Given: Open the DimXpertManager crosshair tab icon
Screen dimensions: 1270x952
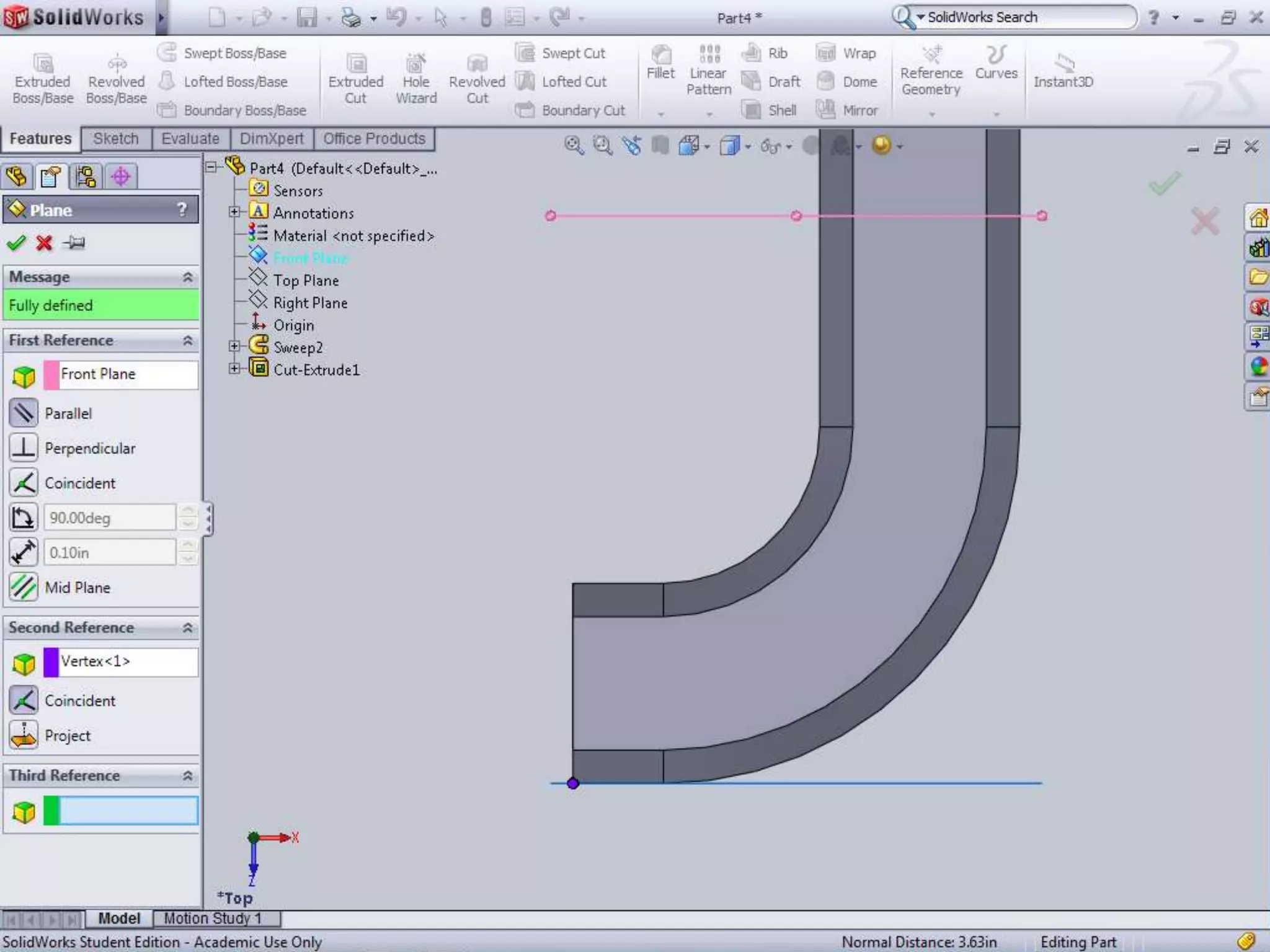Looking at the screenshot, I should 120,177.
